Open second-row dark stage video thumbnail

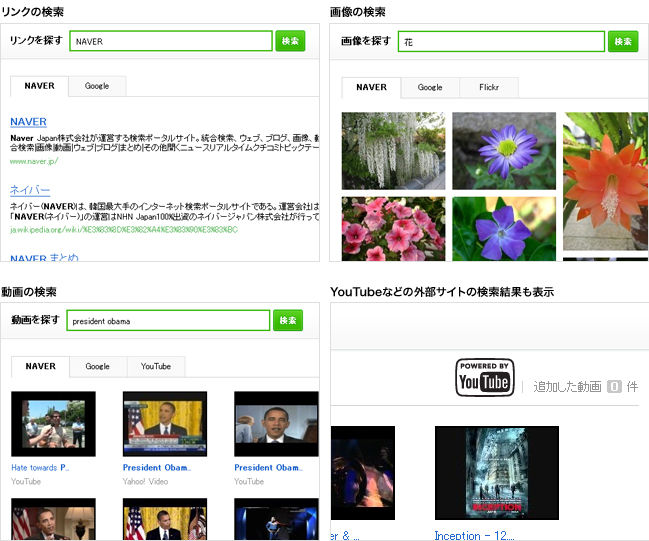pyautogui.click(x=276, y=519)
